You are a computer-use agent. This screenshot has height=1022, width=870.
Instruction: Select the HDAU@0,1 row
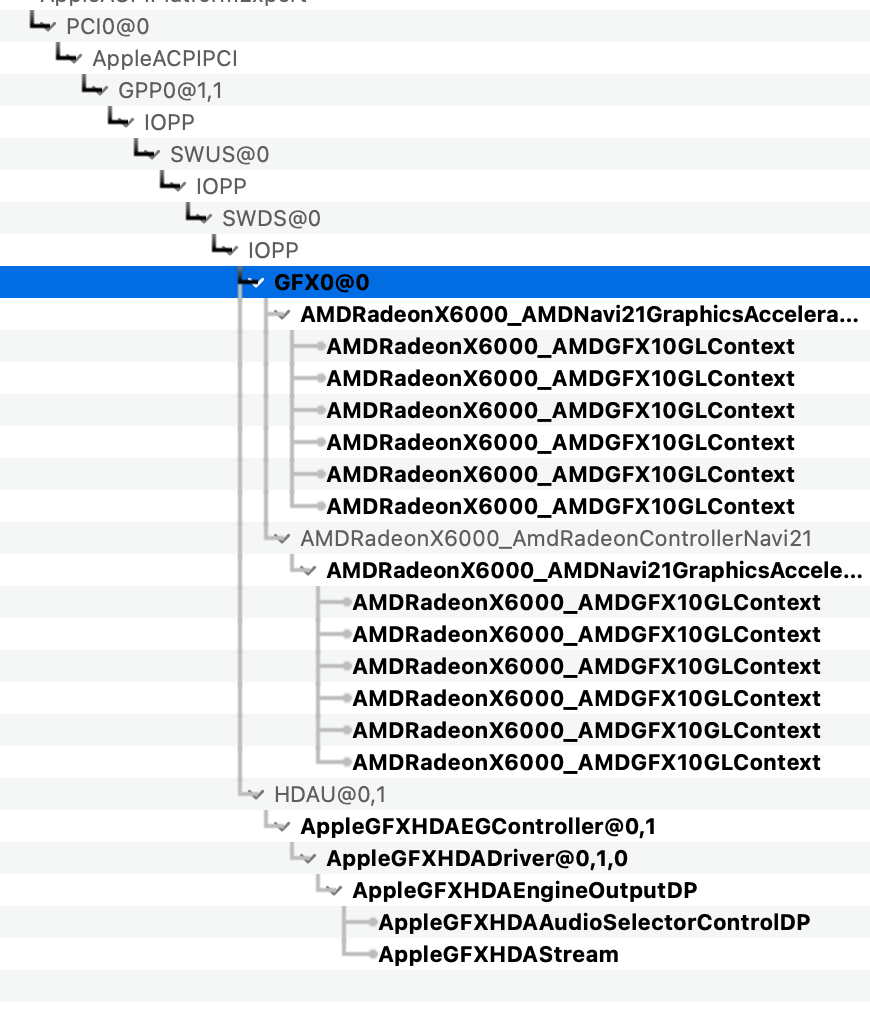click(x=435, y=794)
